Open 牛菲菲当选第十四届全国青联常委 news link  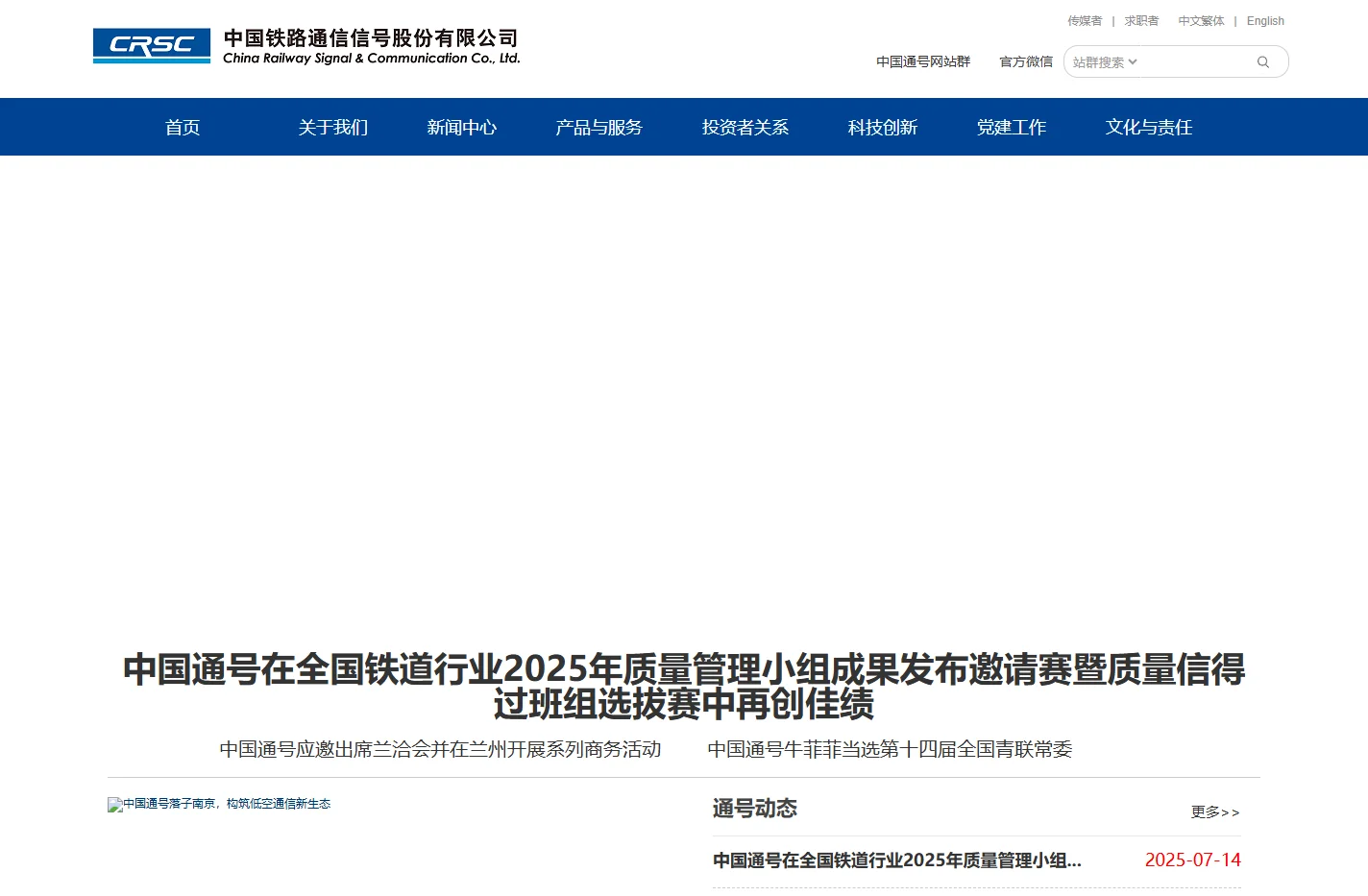click(890, 749)
